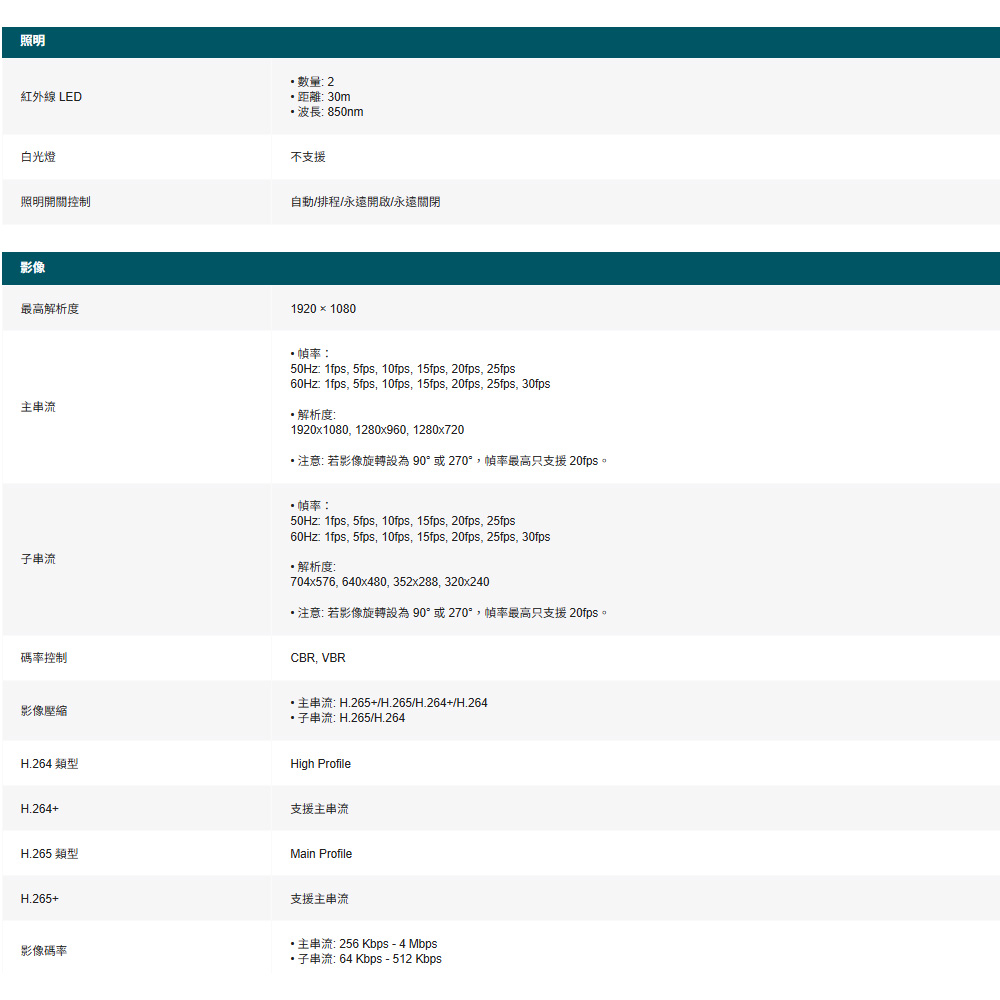Click the Main Profile value text

[321, 854]
